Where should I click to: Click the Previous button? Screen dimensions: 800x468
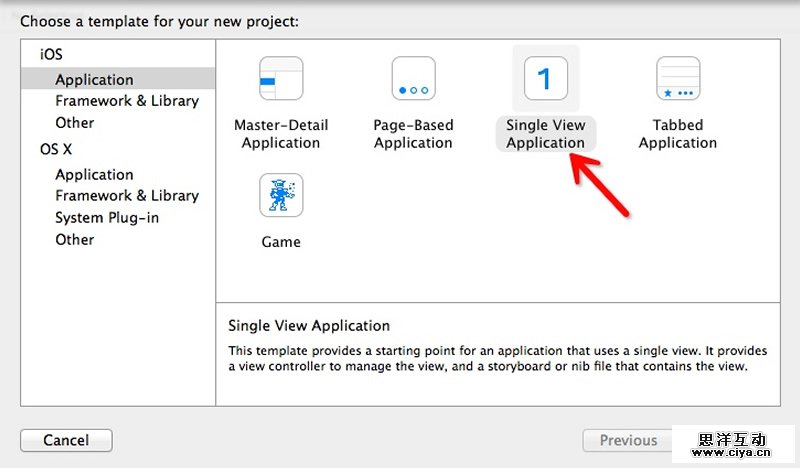coord(628,440)
